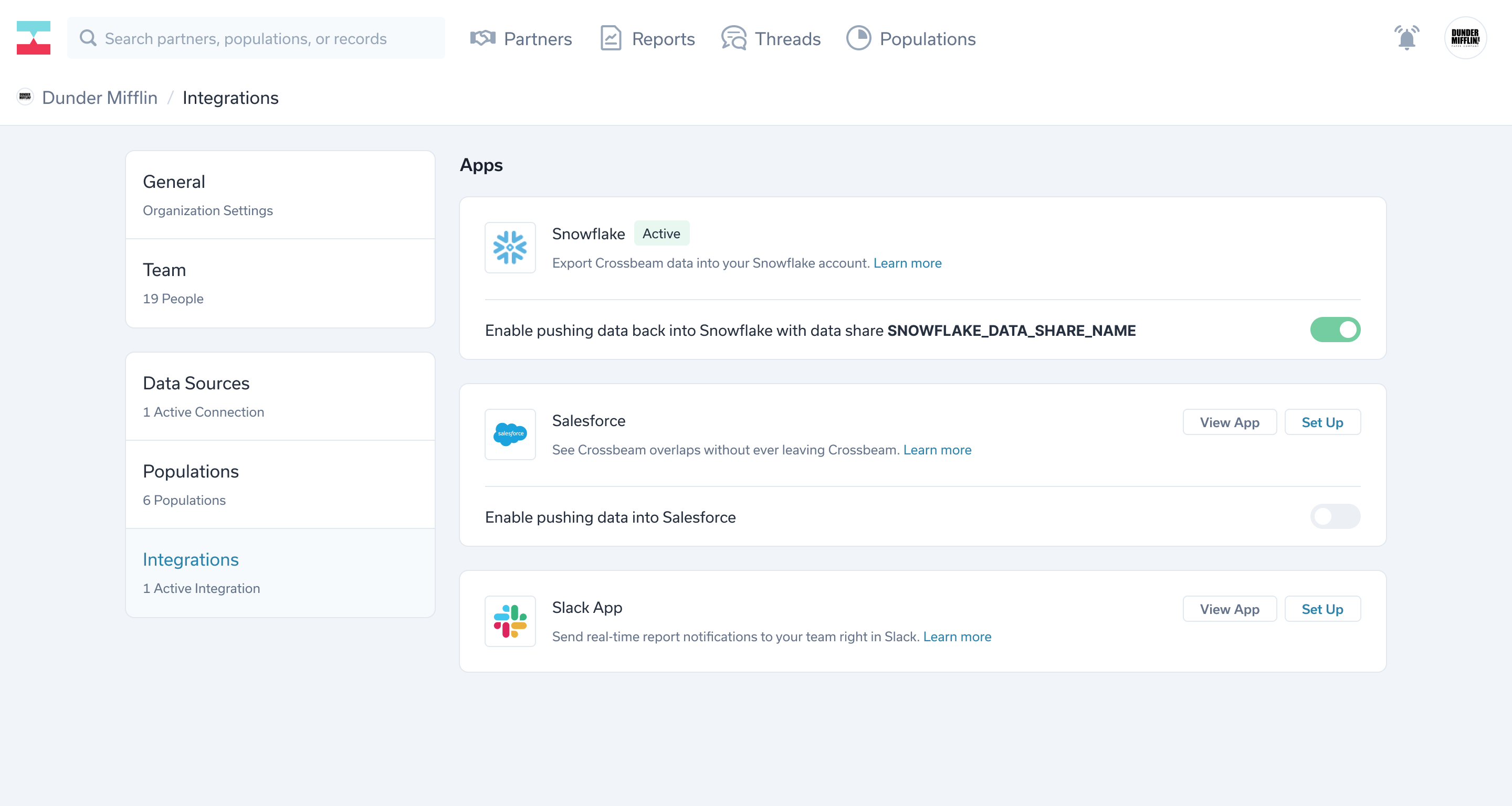
Task: Open Snowflake Learn more link
Action: click(x=907, y=263)
